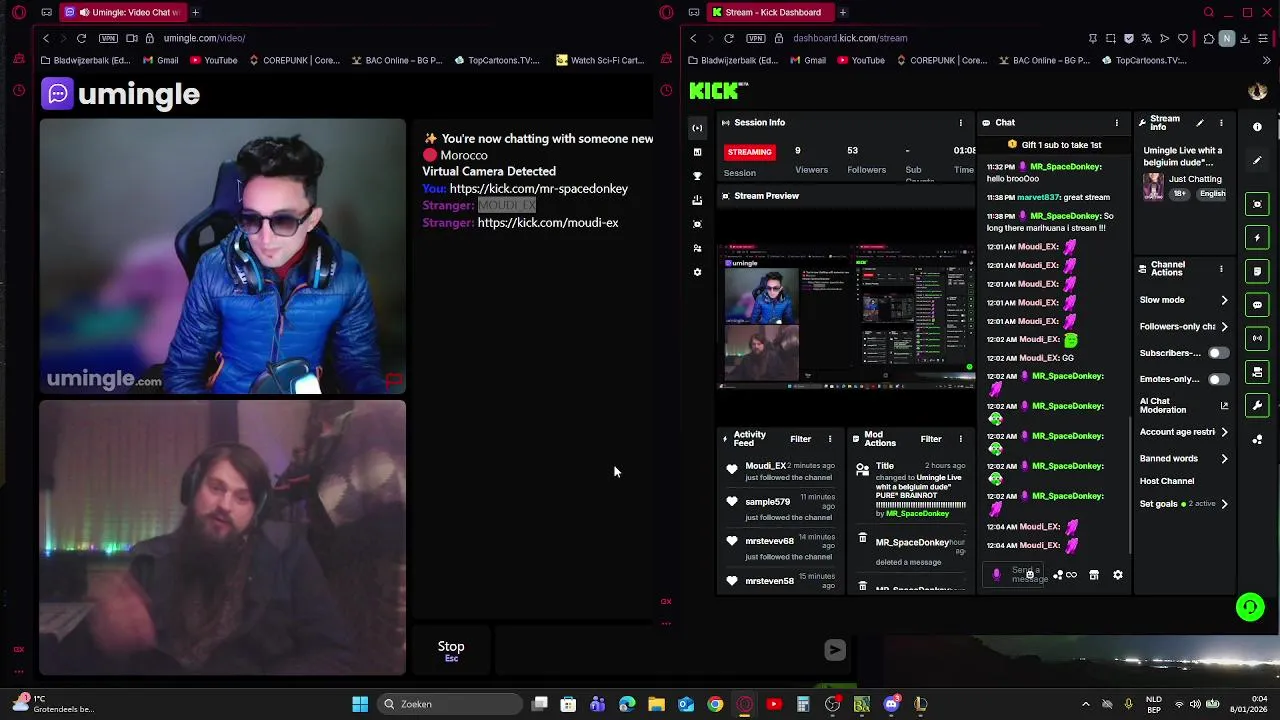Toggle Subscribers-only chat switch
The image size is (1280, 720).
pos(1217,353)
